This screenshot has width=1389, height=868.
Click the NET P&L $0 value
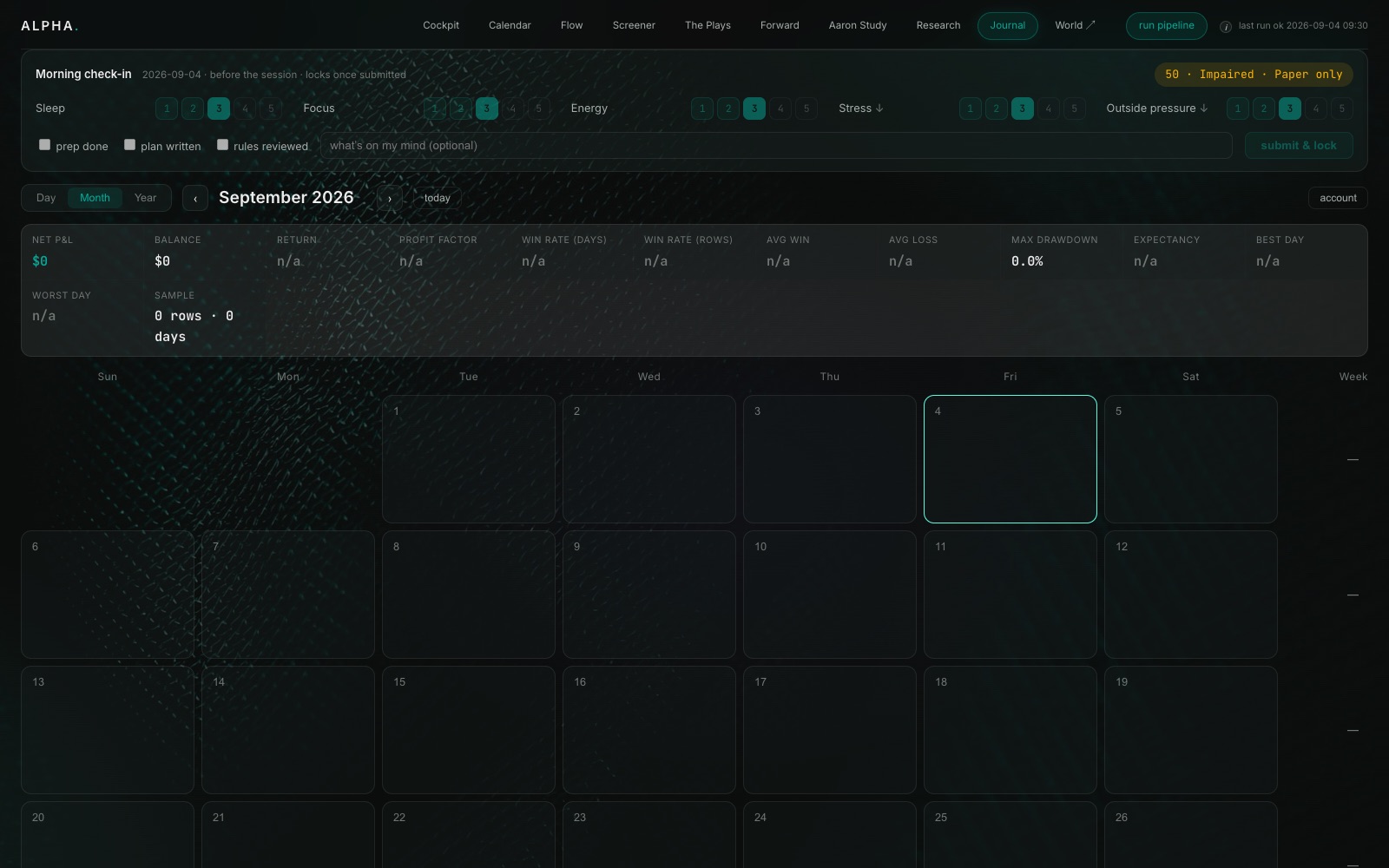pyautogui.click(x=40, y=261)
